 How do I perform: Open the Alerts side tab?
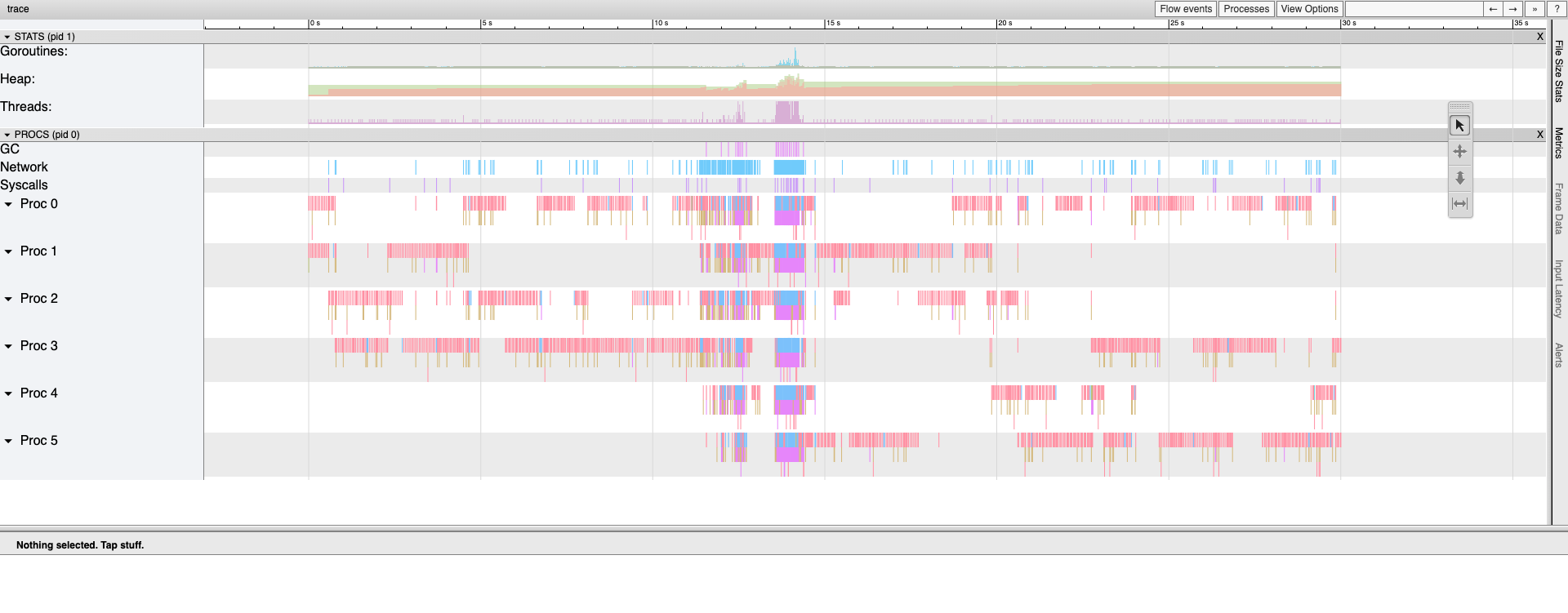pos(1559,355)
